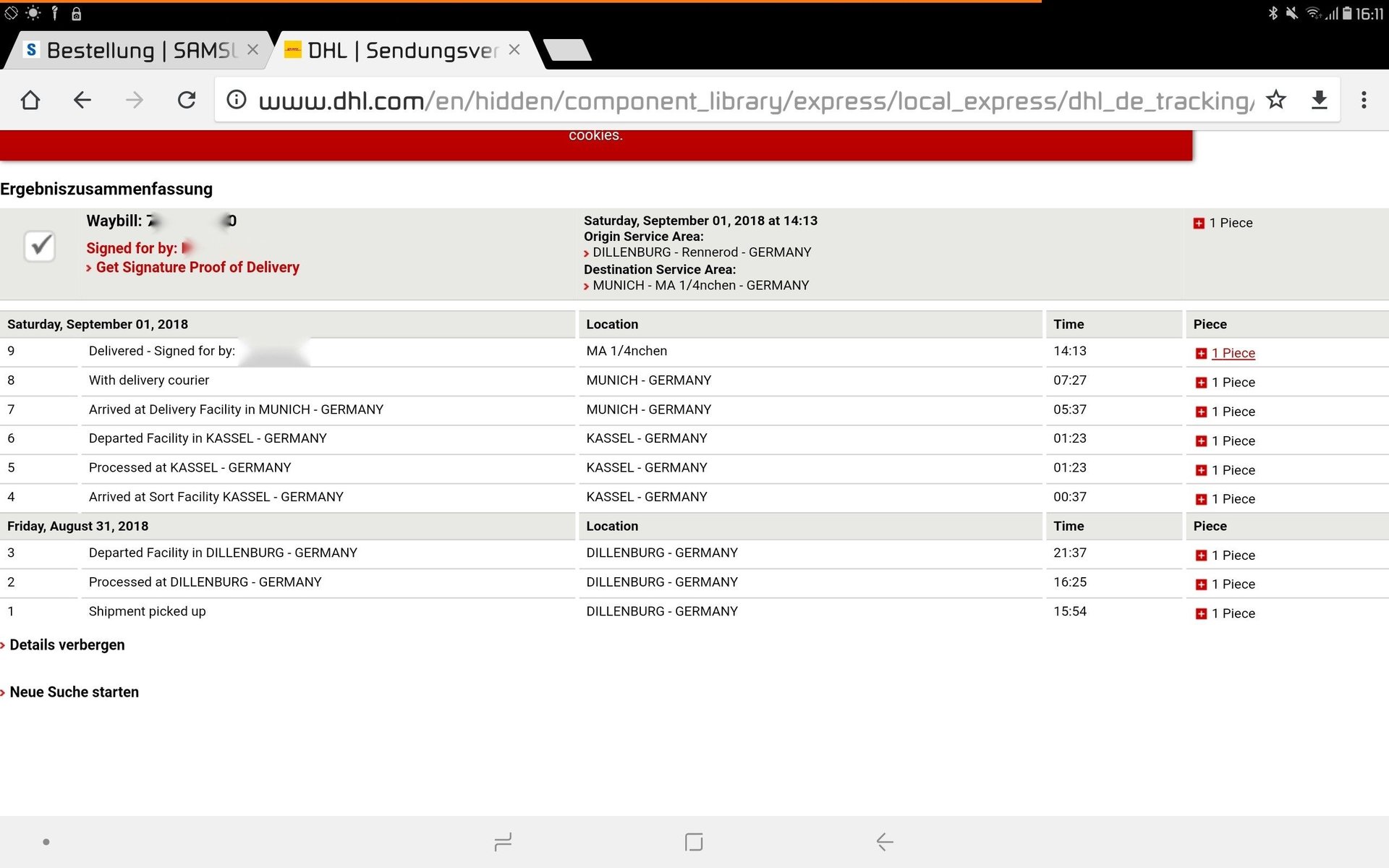Select 'Shipment picked up' status text
1389x868 pixels.
pos(148,612)
